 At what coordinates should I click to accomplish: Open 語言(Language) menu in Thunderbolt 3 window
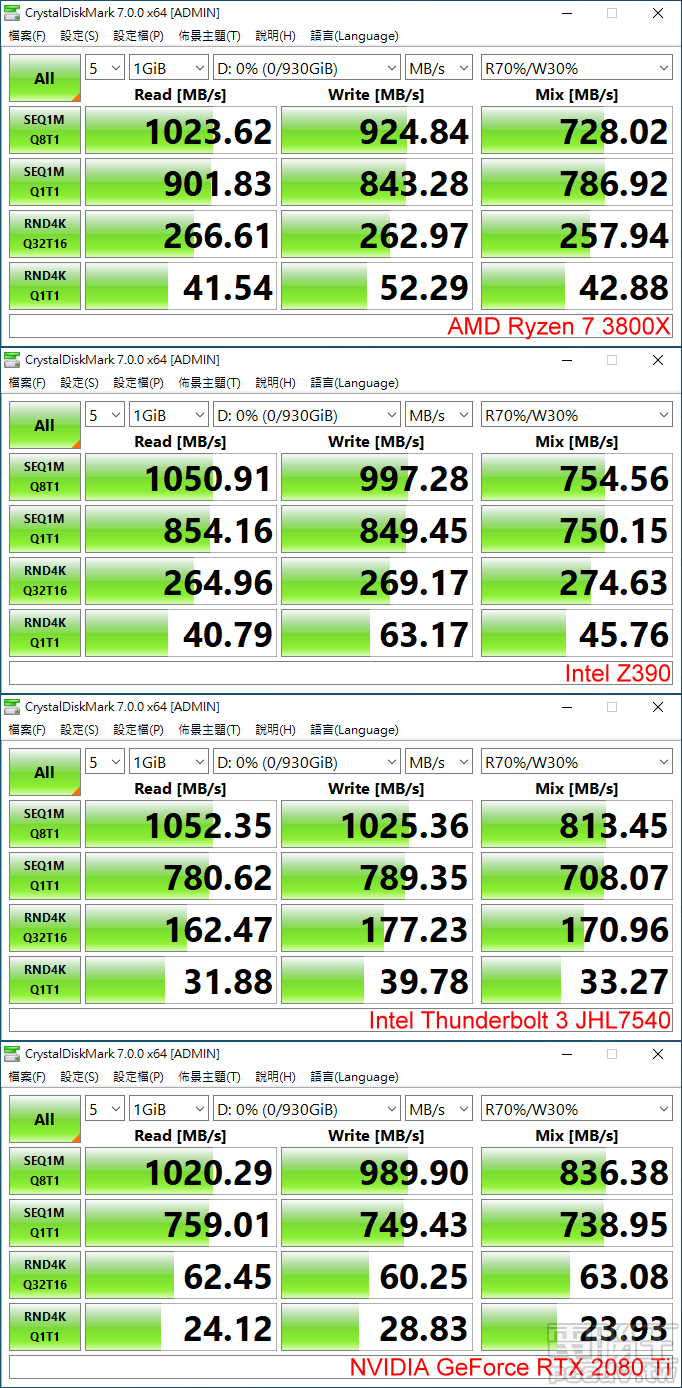(354, 730)
